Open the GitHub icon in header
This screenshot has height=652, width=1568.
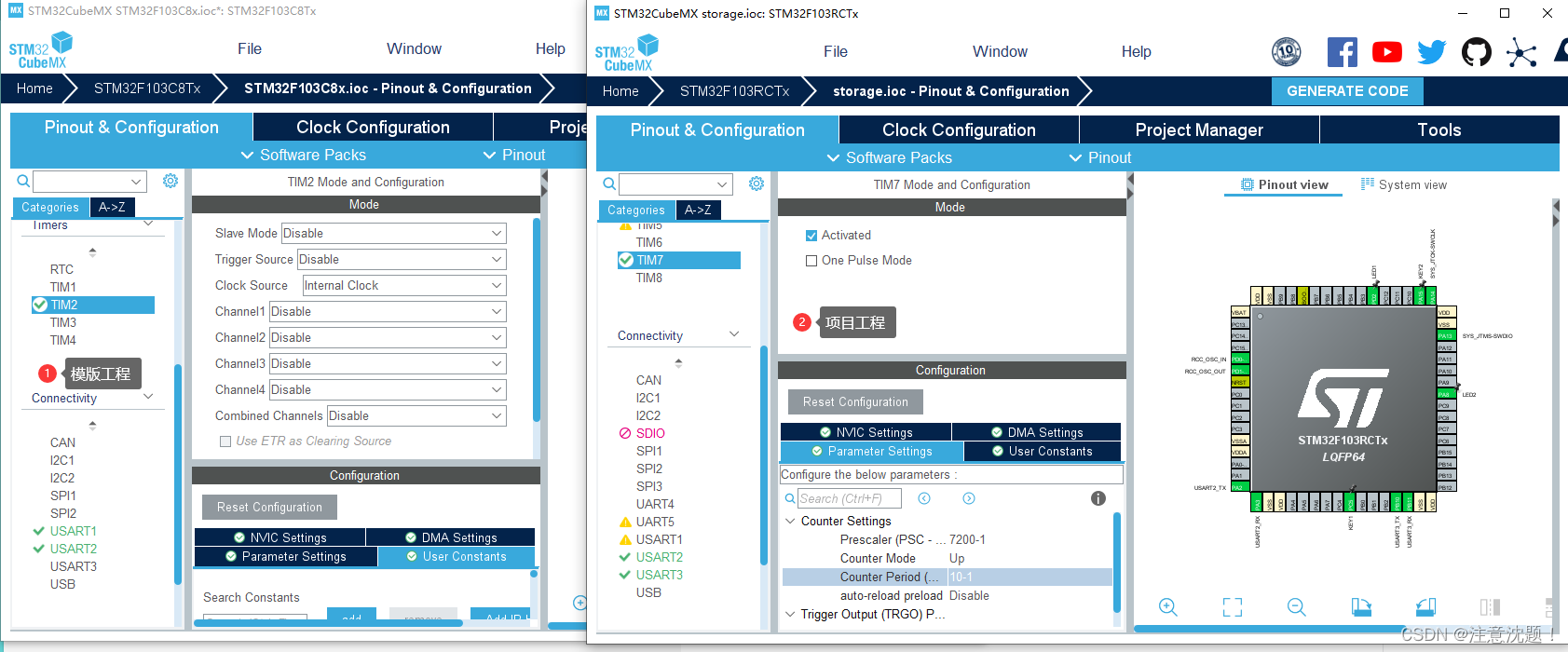pos(1476,52)
